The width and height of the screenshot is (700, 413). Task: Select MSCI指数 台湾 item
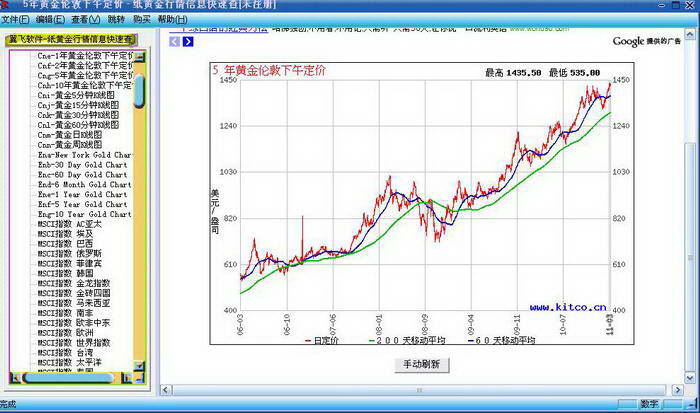pos(65,353)
